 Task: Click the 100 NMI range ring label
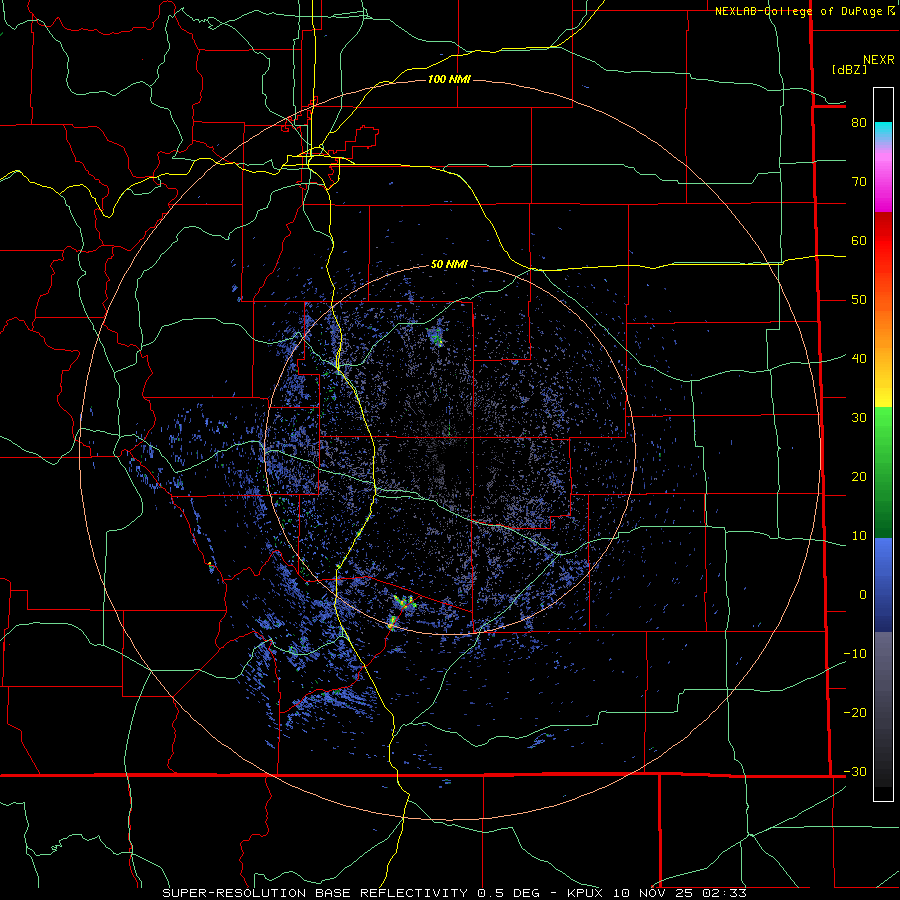(449, 79)
